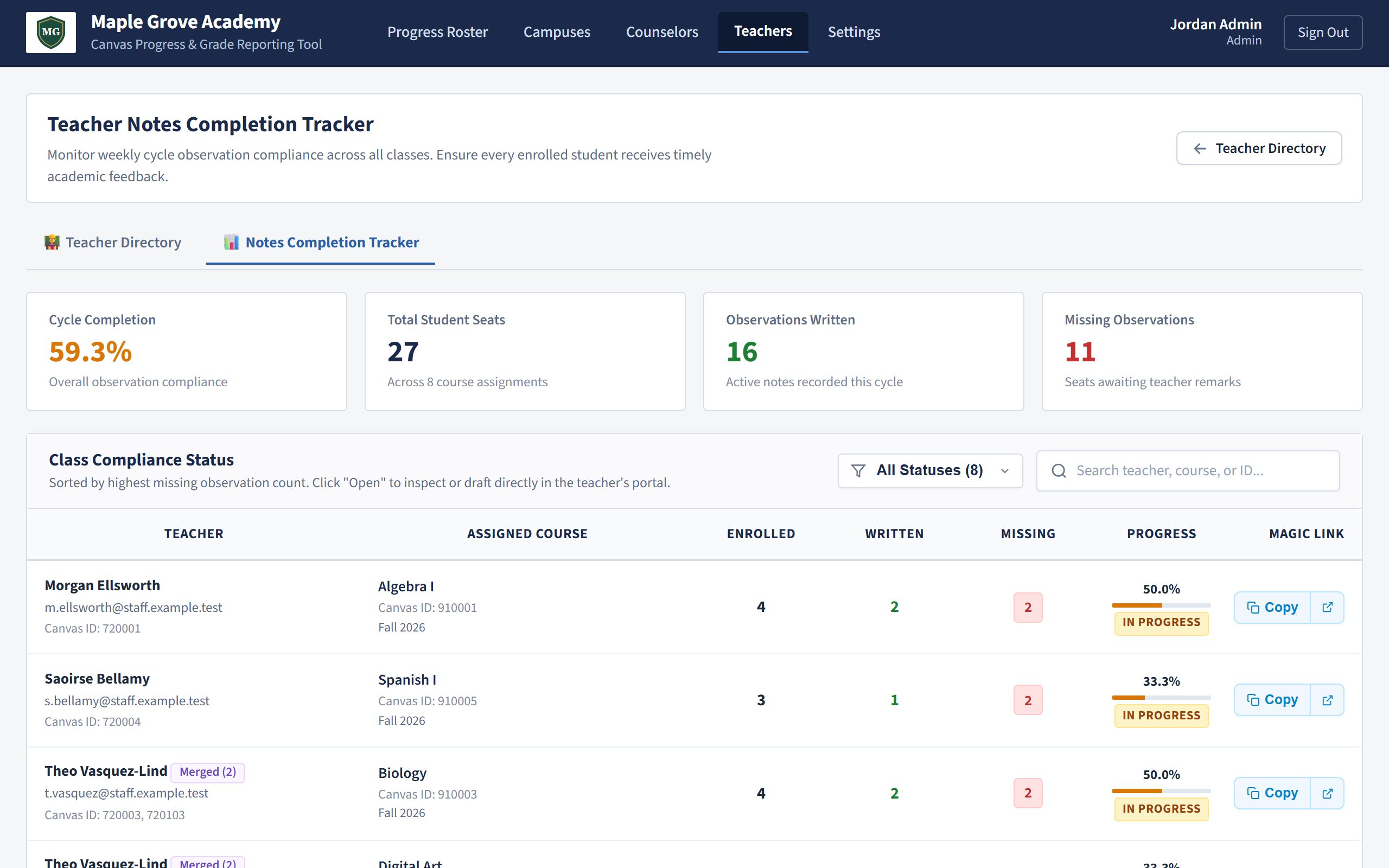1389x868 pixels.
Task: Click Jordan Admin user name
Action: point(1216,24)
